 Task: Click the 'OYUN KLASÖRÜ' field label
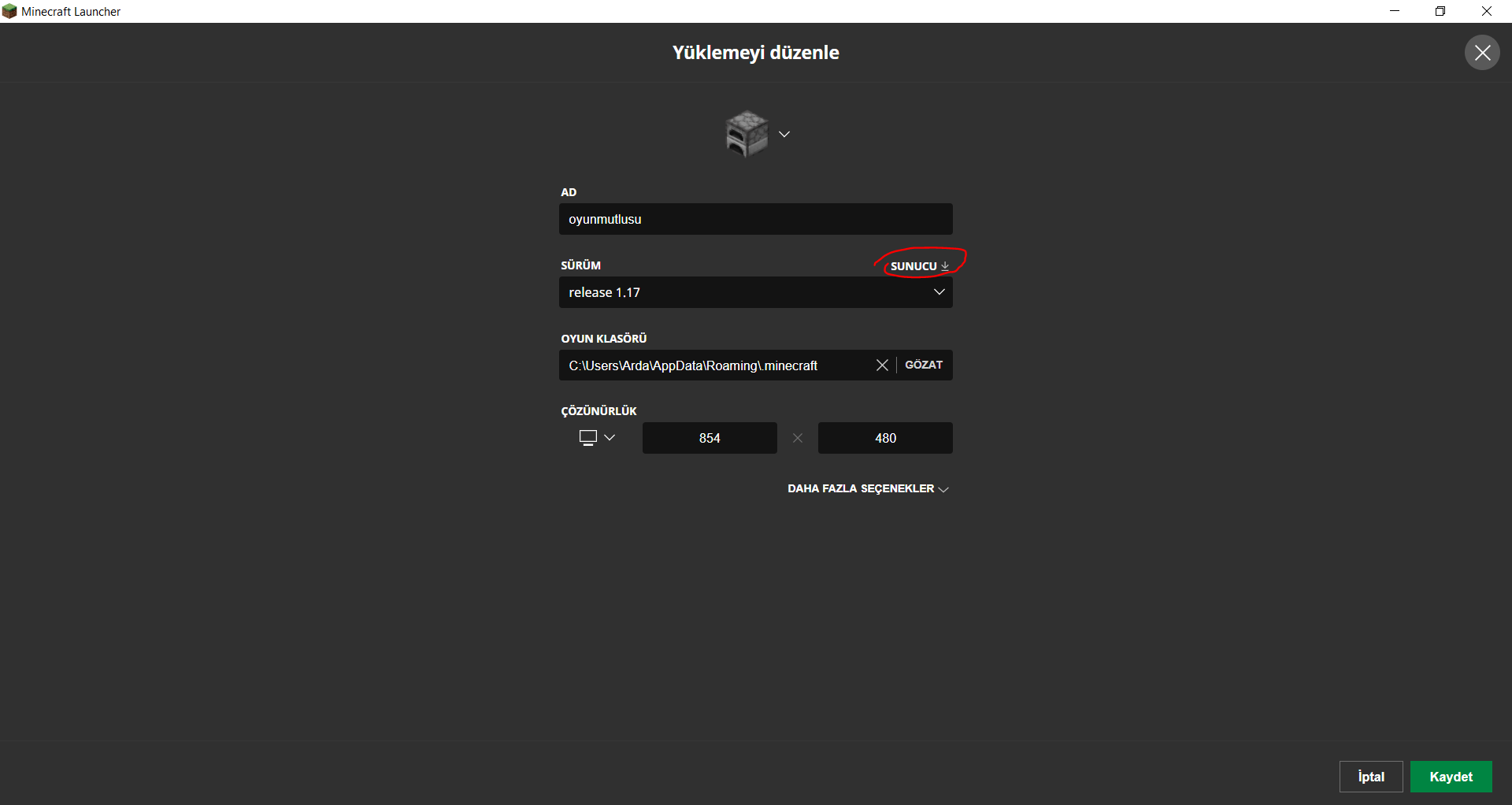coord(604,339)
